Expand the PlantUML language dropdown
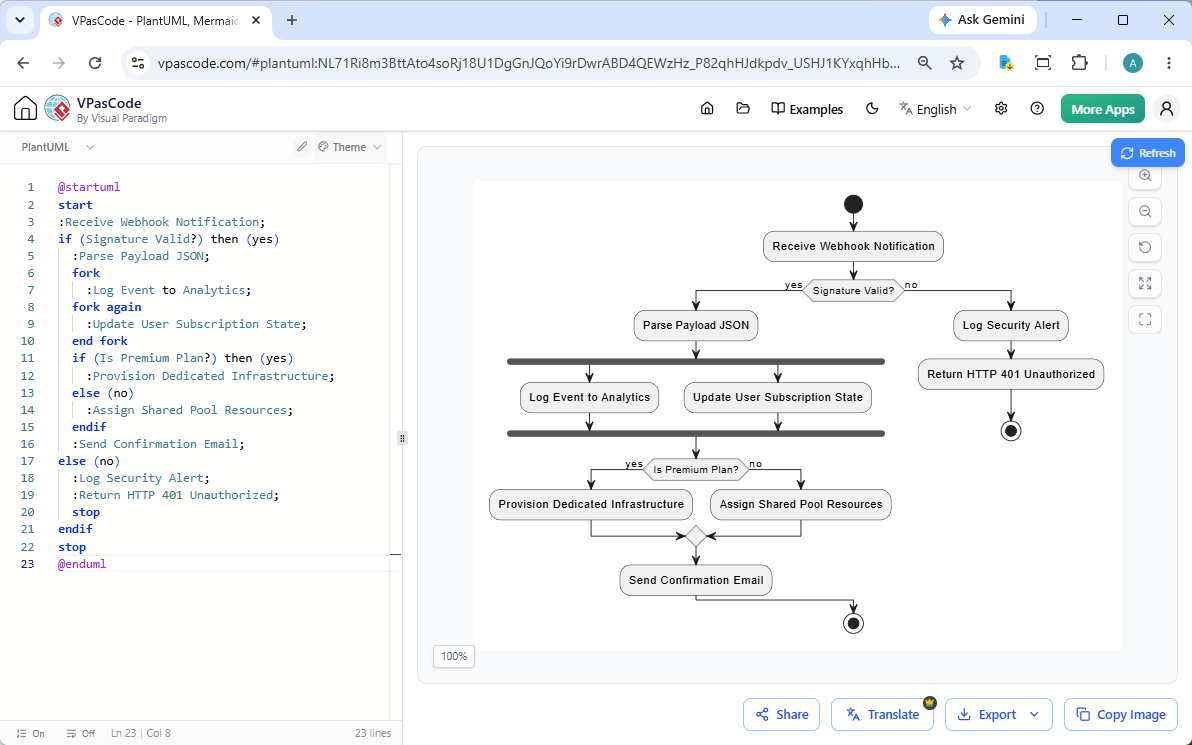Viewport: 1192px width, 745px height. tap(58, 147)
